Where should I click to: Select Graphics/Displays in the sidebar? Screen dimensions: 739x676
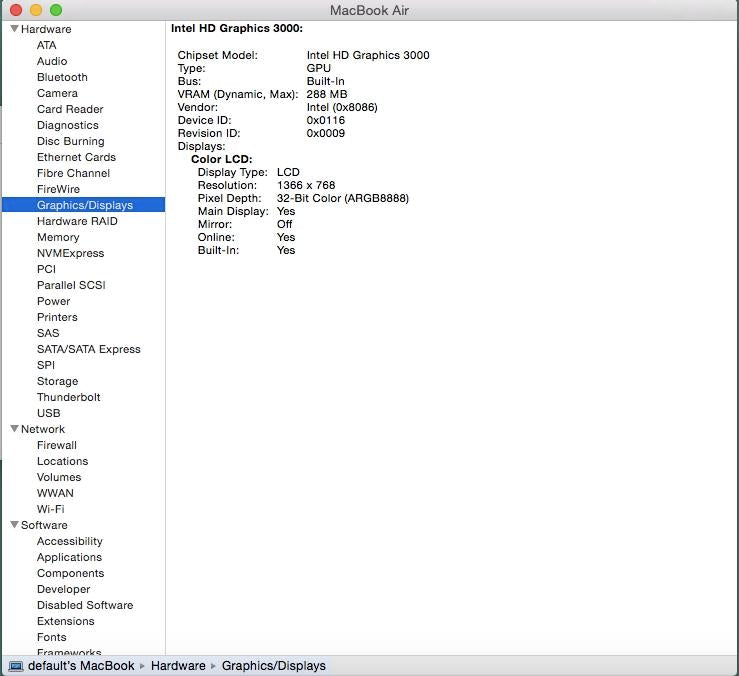[x=84, y=205]
